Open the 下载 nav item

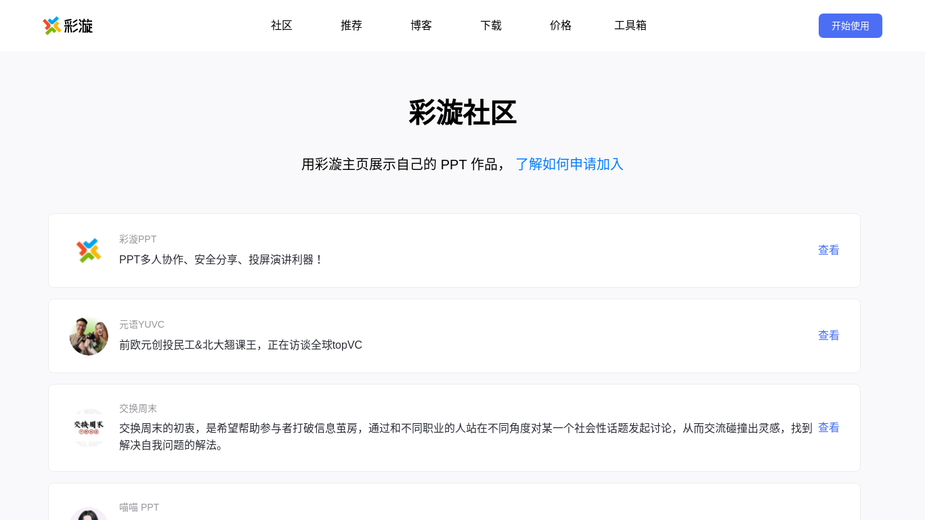[491, 25]
